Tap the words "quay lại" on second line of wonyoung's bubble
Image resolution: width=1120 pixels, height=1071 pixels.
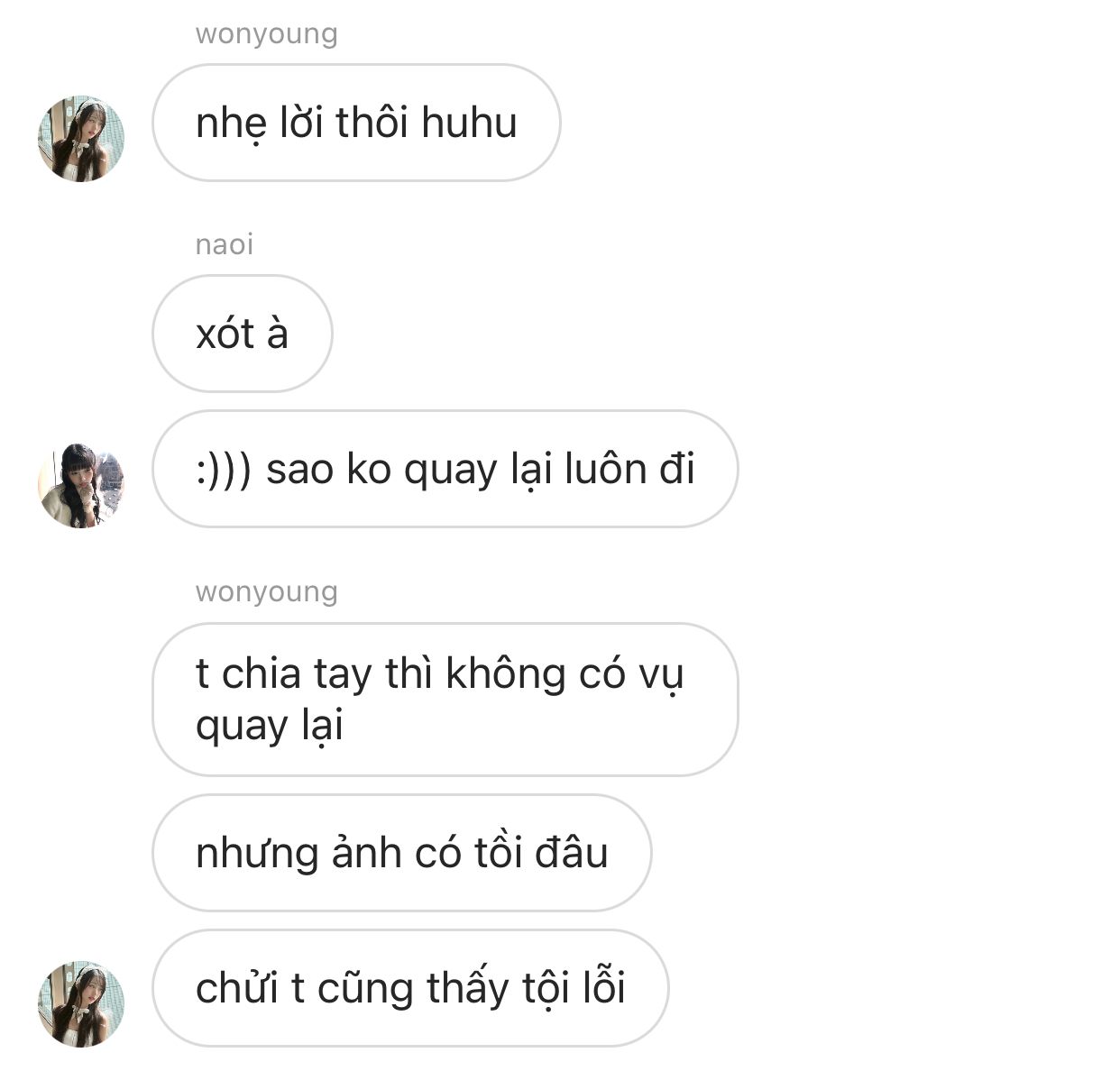(x=270, y=727)
